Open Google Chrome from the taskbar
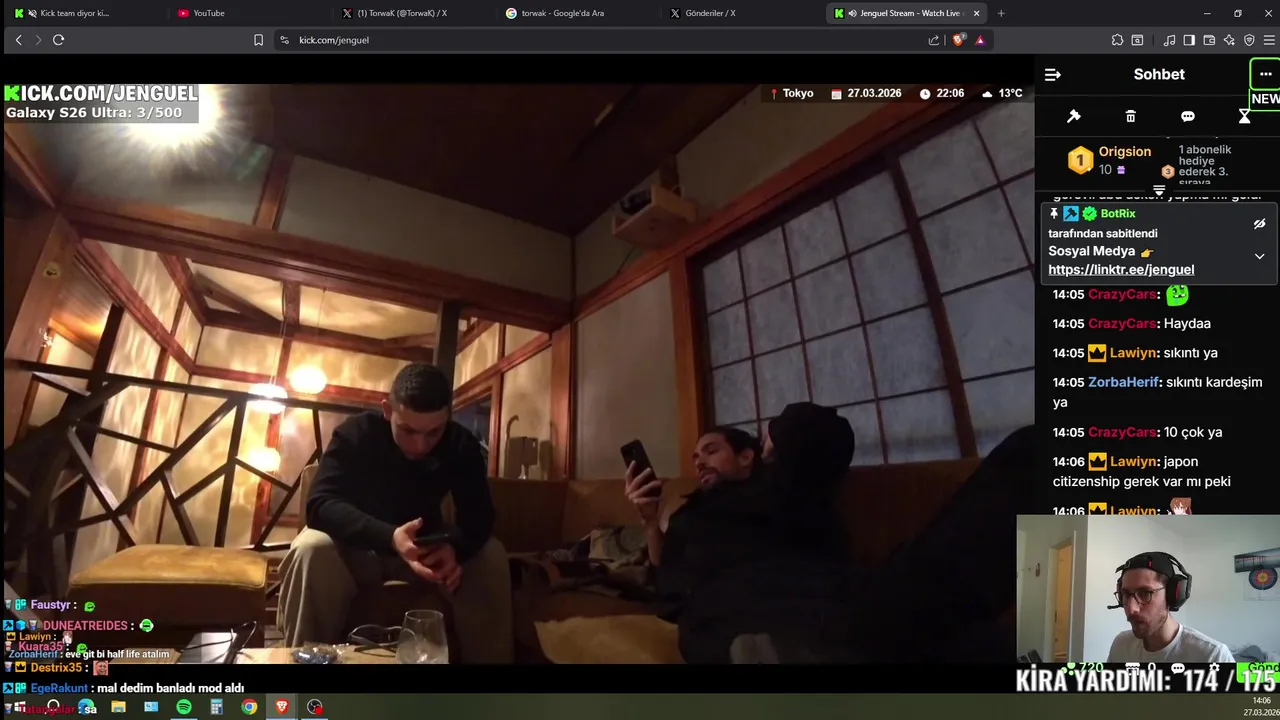The height and width of the screenshot is (720, 1280). (x=249, y=707)
